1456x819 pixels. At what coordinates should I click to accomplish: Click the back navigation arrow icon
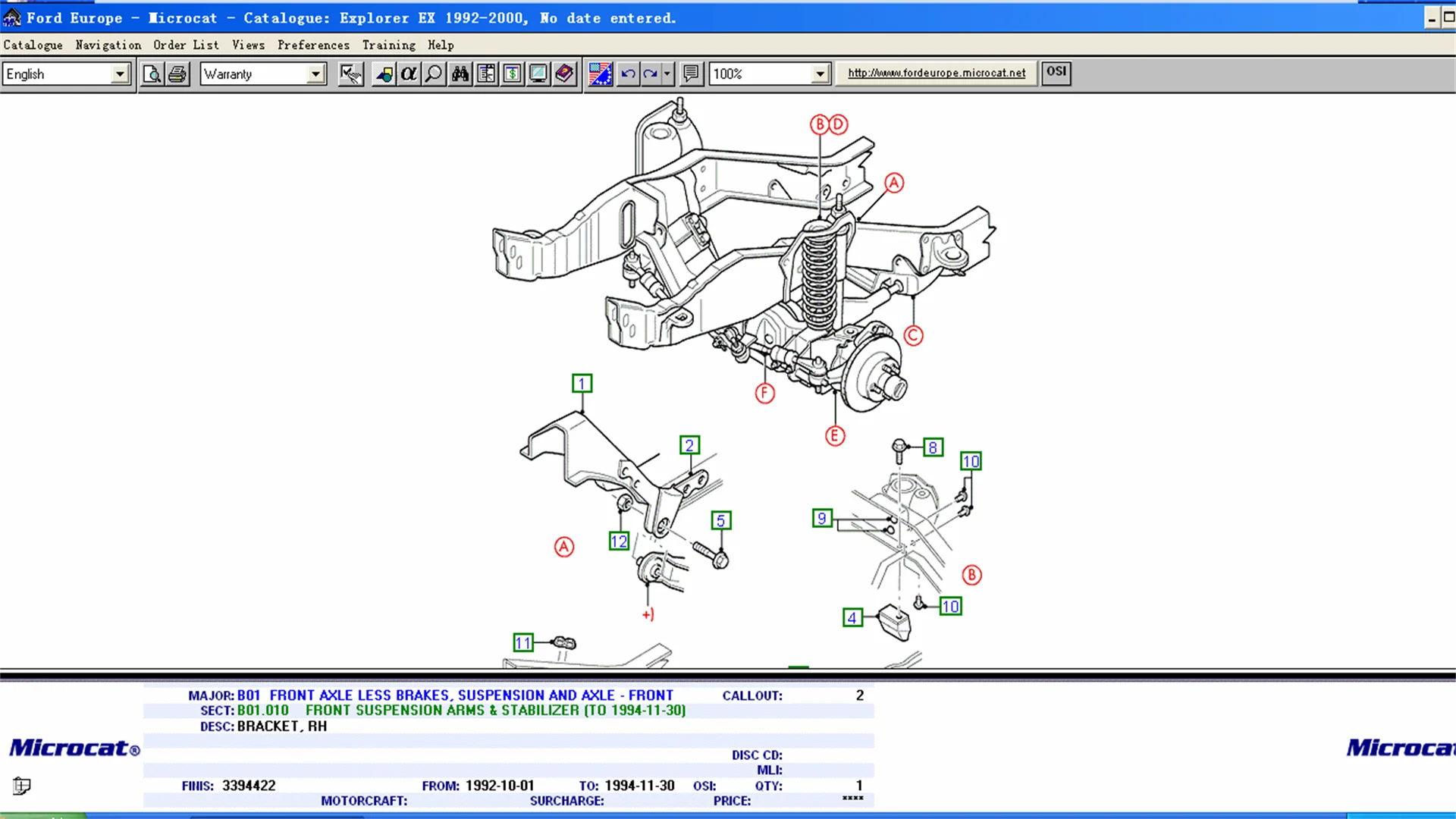(x=629, y=74)
